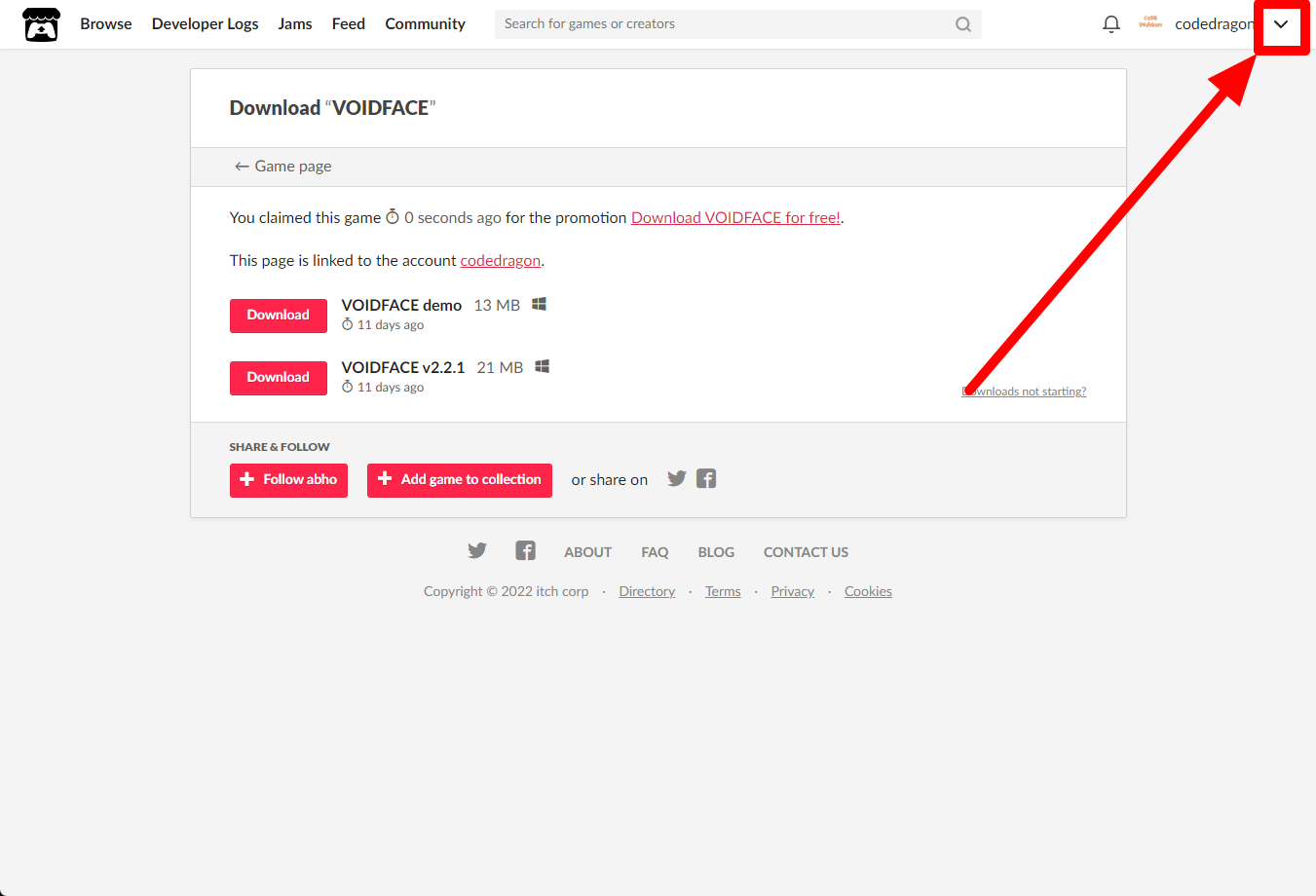Click the codedragon username in the header

1214,24
